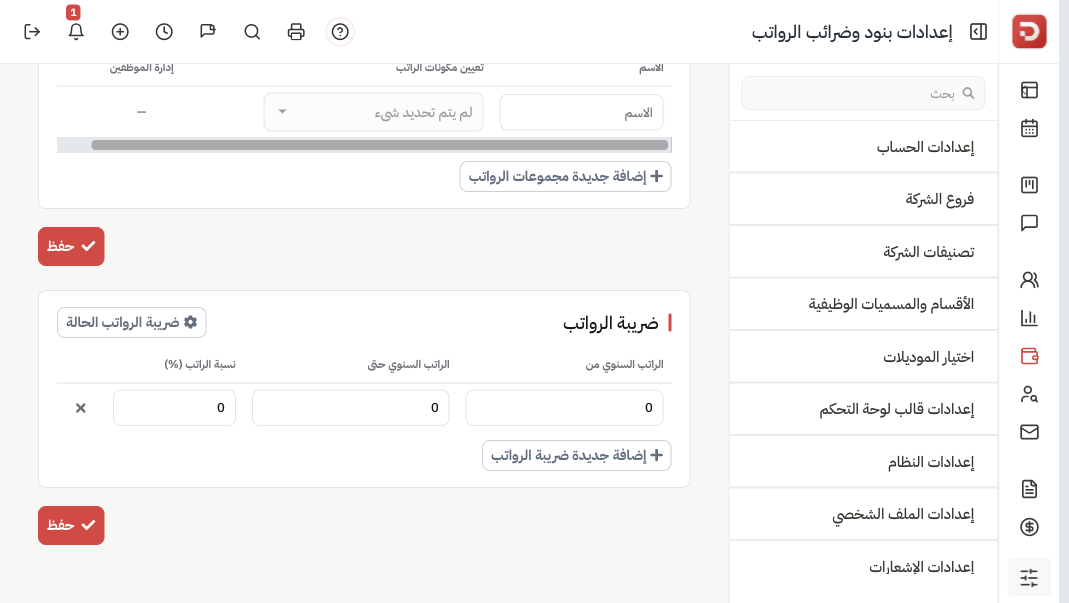
Task: Save salary groups with upper 'حفظ' button
Action: click(x=71, y=246)
